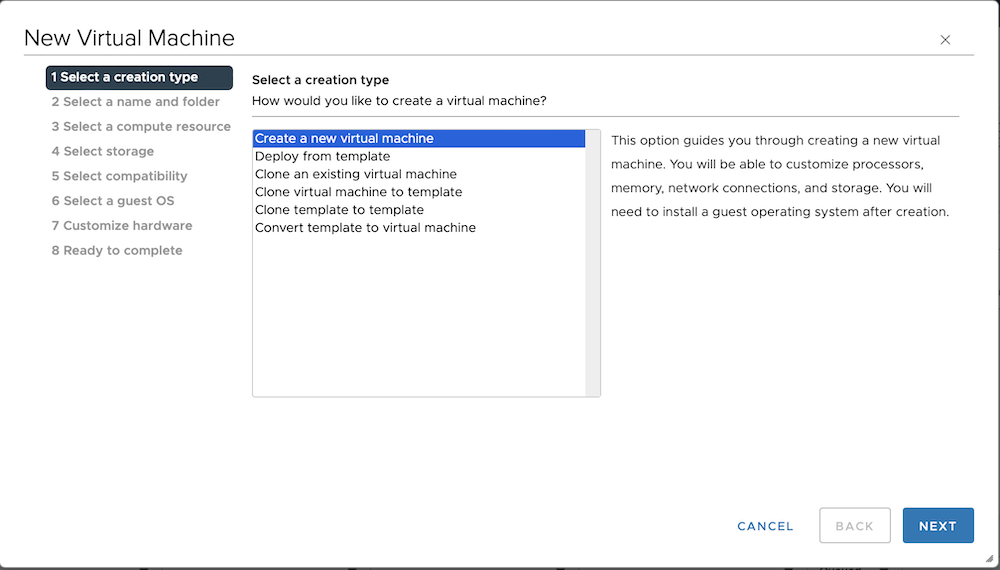Click the dialog resize handle corner

[990, 559]
